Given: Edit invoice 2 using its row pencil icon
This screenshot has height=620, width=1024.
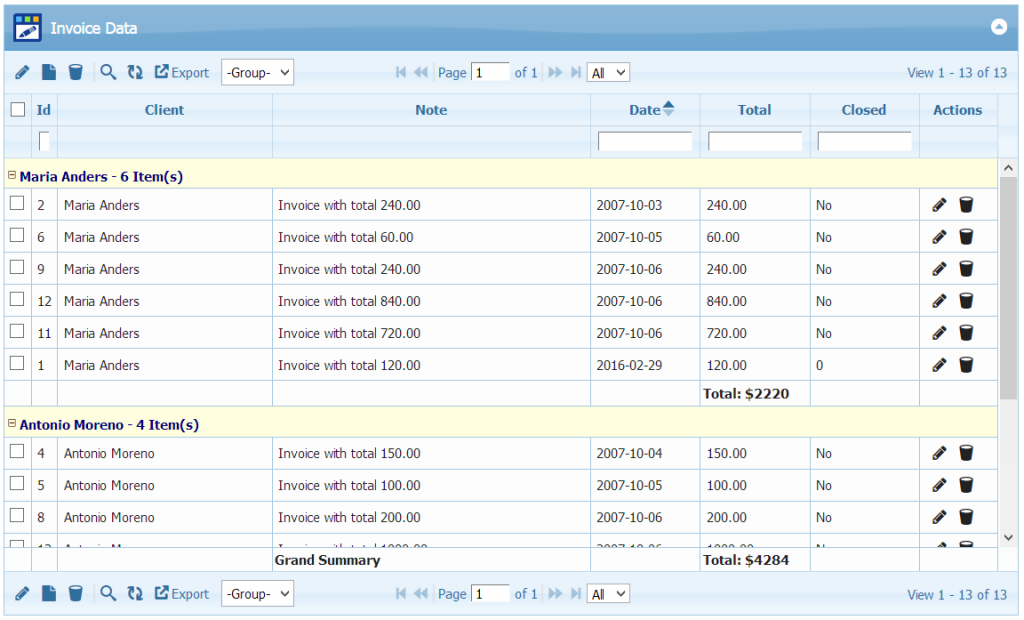Looking at the screenshot, I should [939, 205].
